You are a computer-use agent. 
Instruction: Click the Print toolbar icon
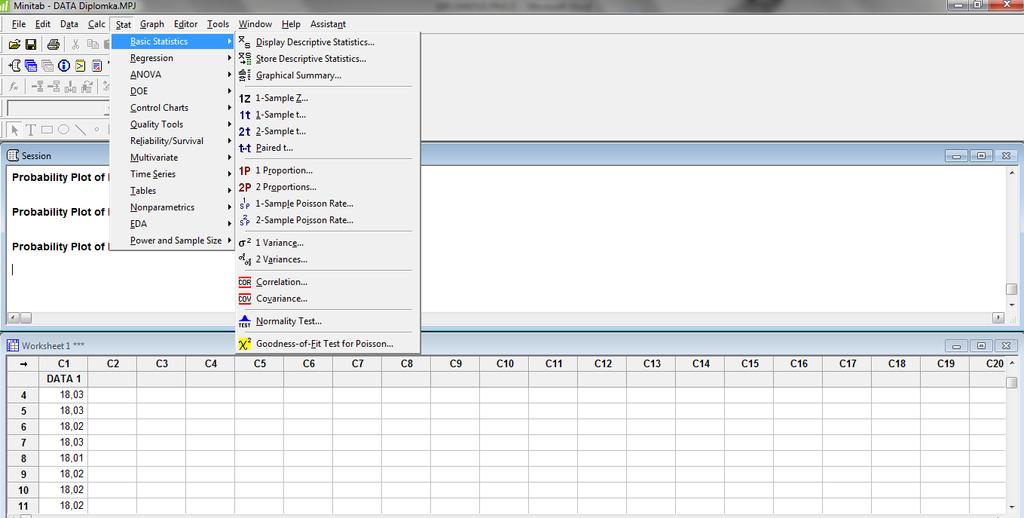tap(54, 44)
